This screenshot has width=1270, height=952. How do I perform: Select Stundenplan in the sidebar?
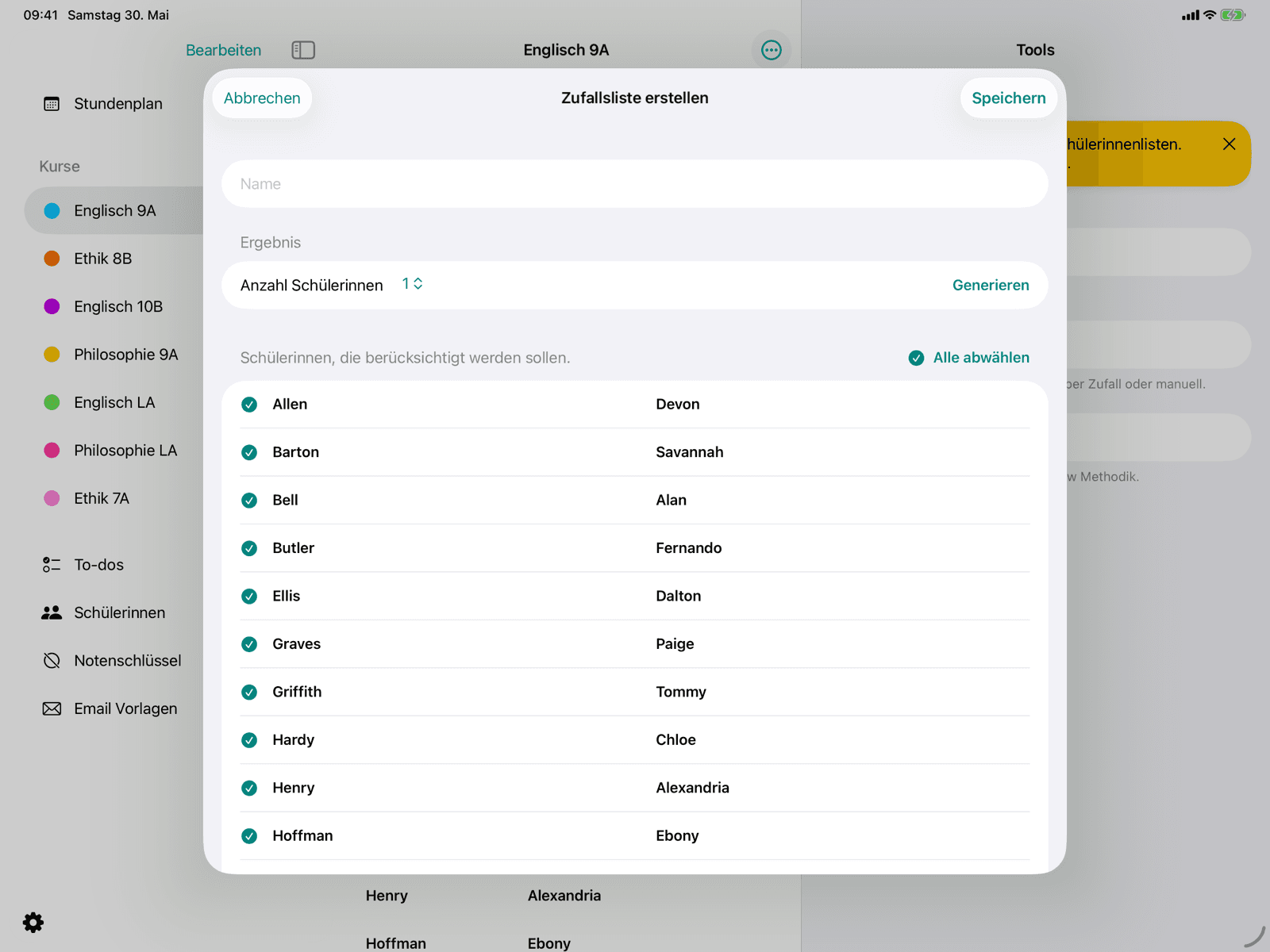118,104
